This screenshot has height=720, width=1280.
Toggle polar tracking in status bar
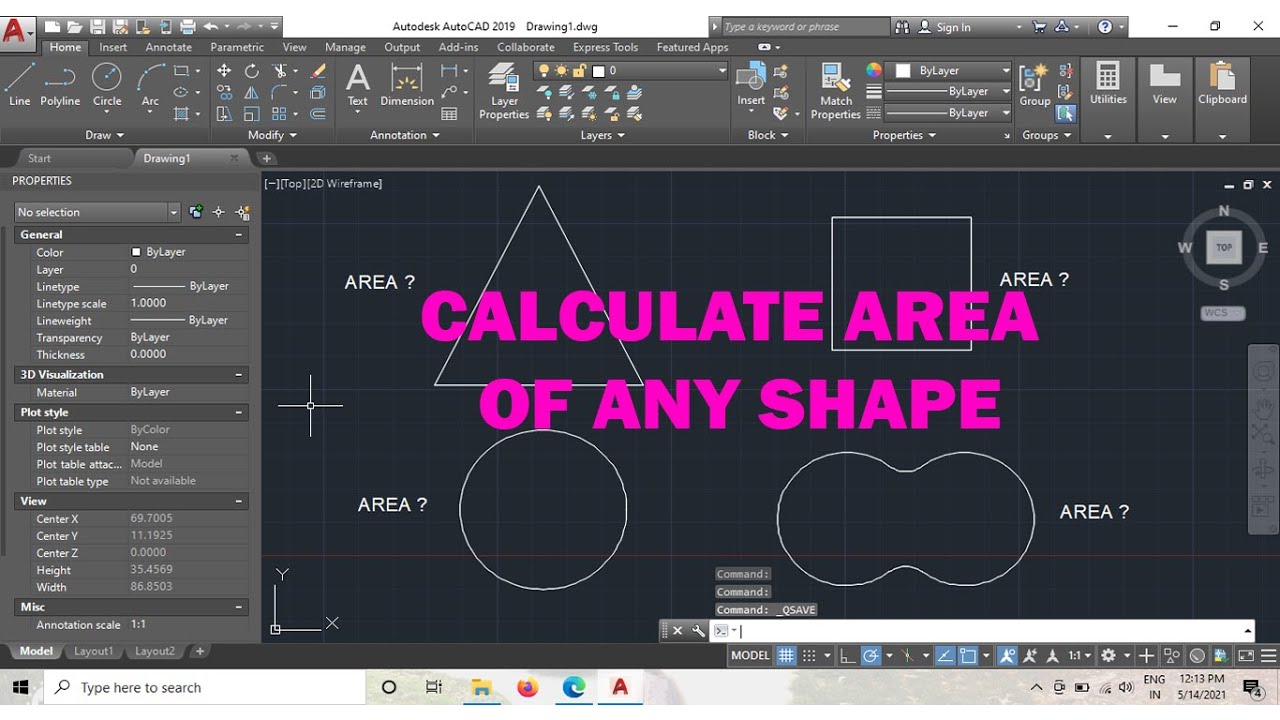click(x=870, y=656)
